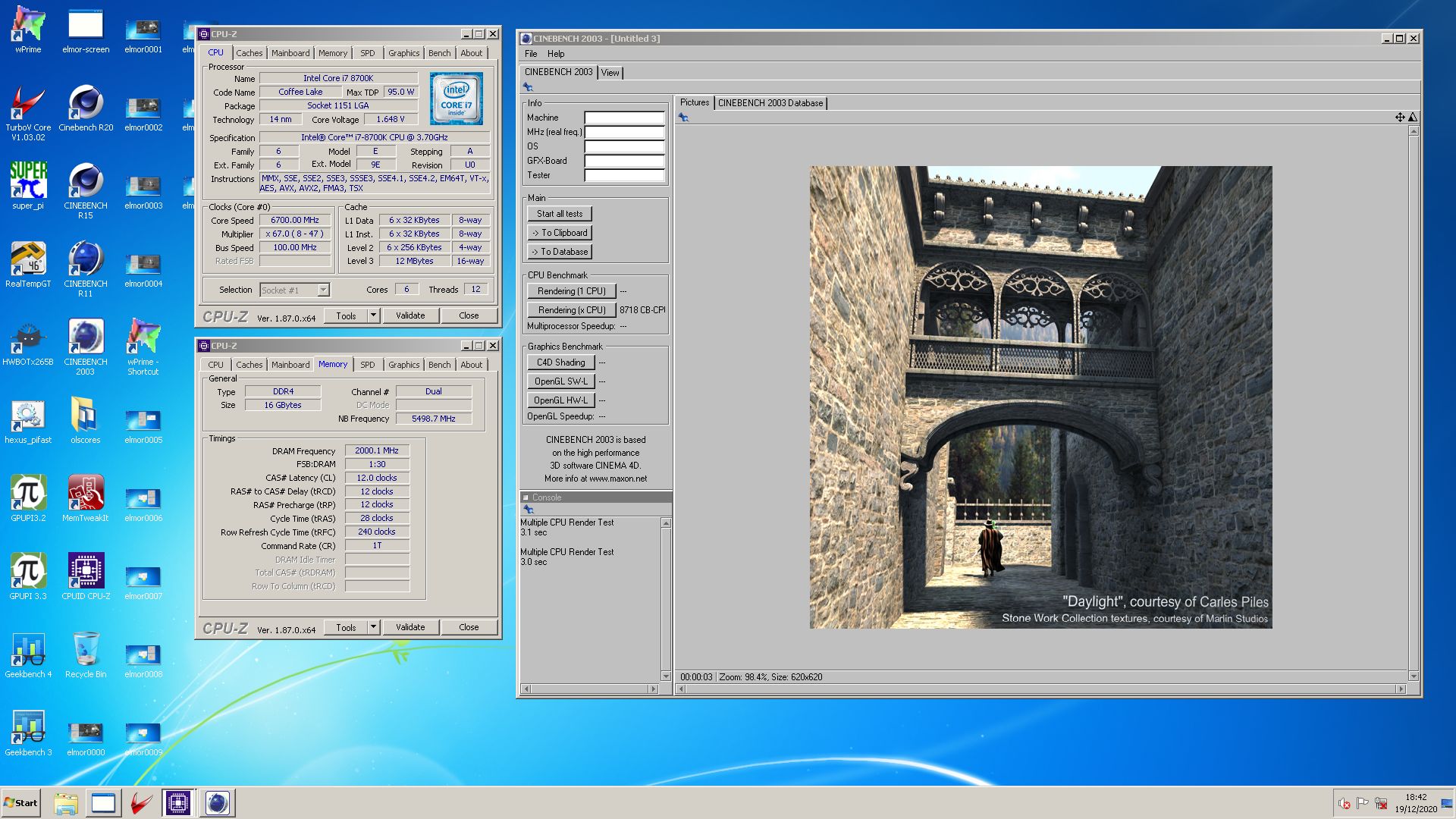This screenshot has width=1456, height=819.
Task: Expand Tools dropdown arrow in lower CPU-Z
Action: pos(373,627)
